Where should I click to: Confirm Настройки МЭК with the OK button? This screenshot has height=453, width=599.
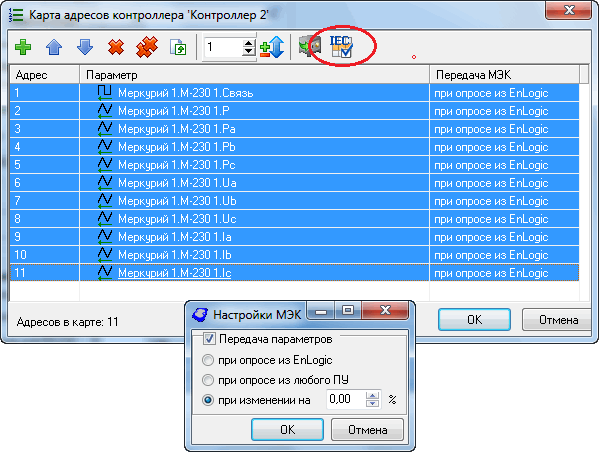[287, 430]
